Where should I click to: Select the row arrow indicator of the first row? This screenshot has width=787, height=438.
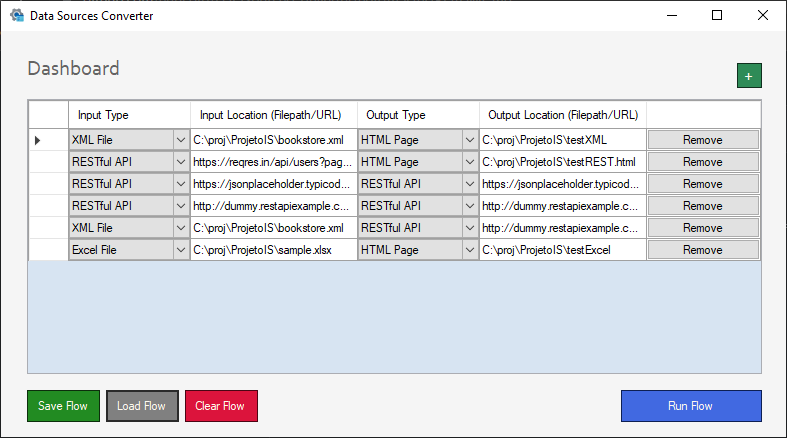[x=38, y=140]
